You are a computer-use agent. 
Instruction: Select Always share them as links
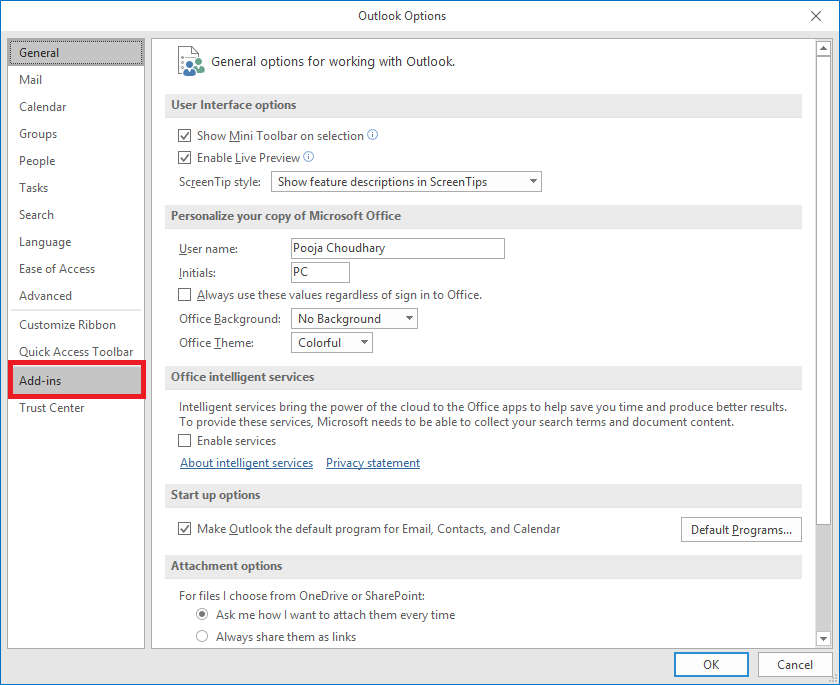[202, 636]
